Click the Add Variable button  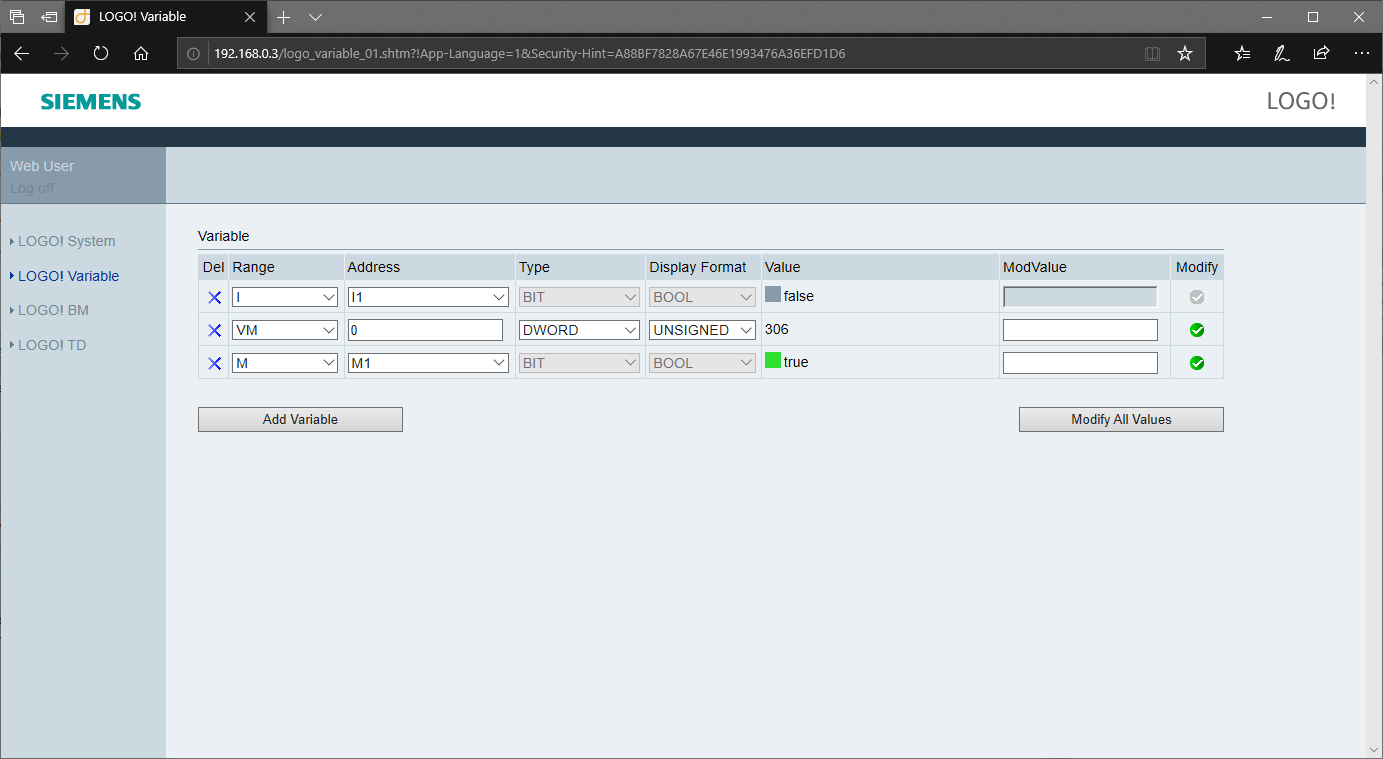[x=300, y=420]
